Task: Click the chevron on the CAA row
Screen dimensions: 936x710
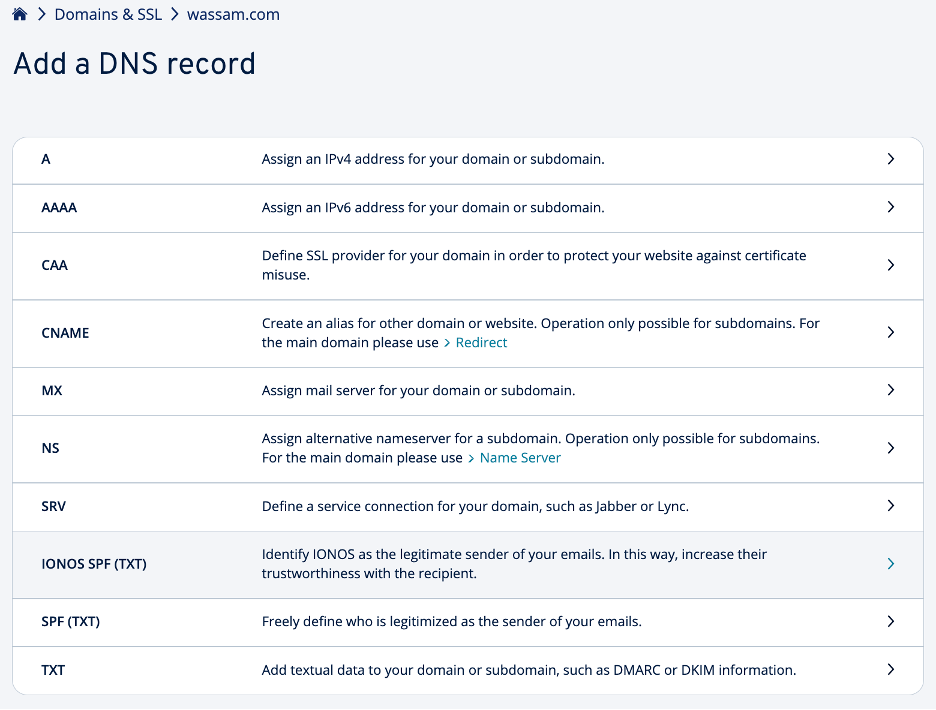Action: coord(890,265)
